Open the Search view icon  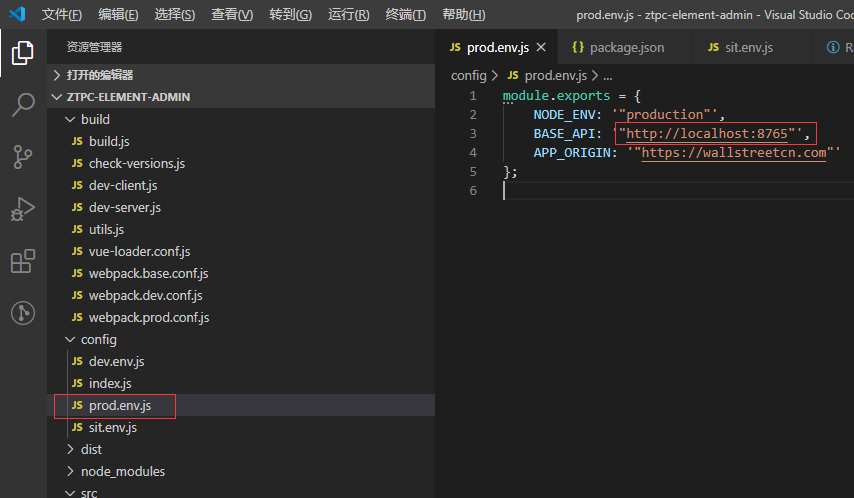[23, 104]
